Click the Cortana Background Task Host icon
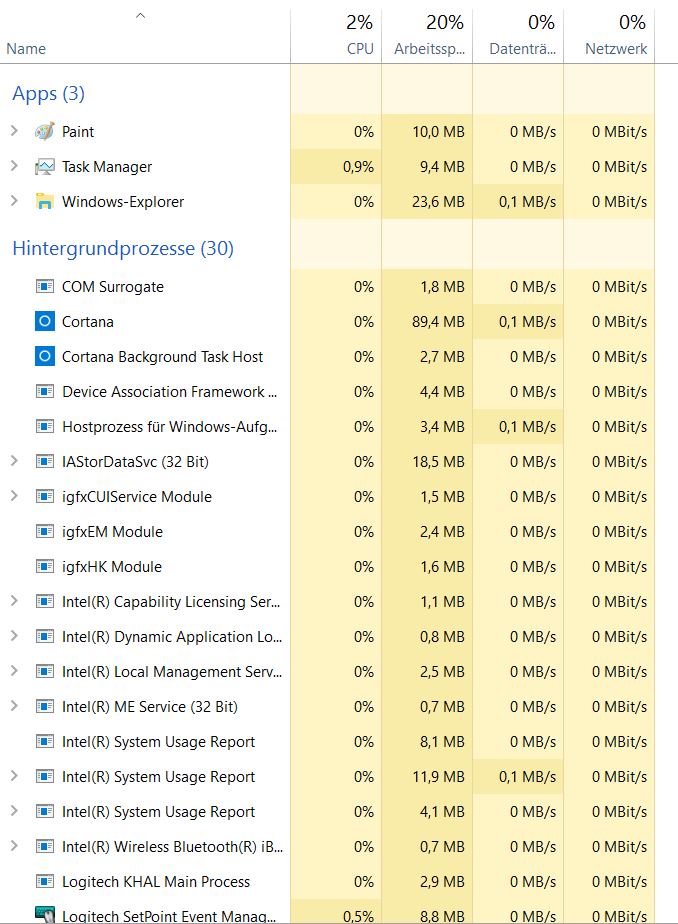Image resolution: width=678 pixels, height=924 pixels. [44, 357]
